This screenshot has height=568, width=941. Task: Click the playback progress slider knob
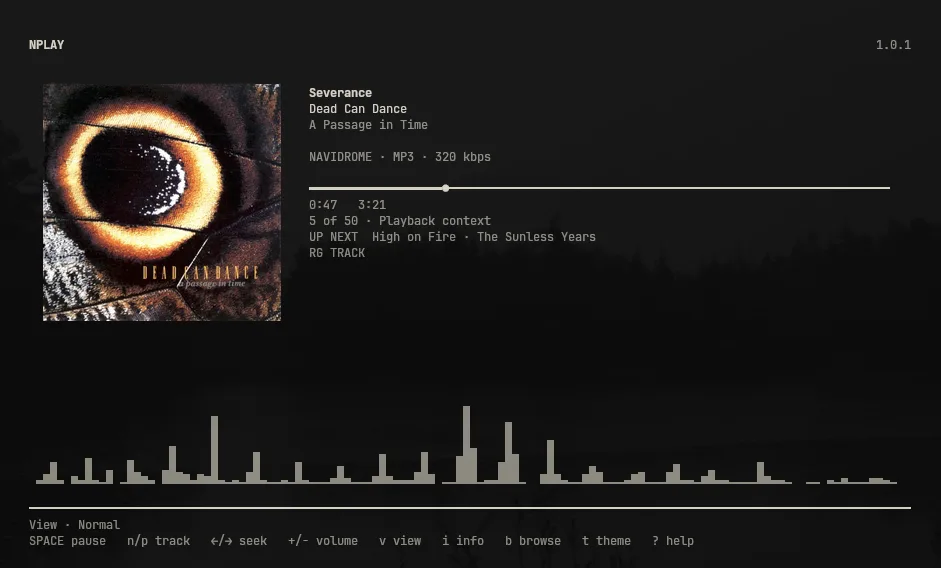[445, 188]
